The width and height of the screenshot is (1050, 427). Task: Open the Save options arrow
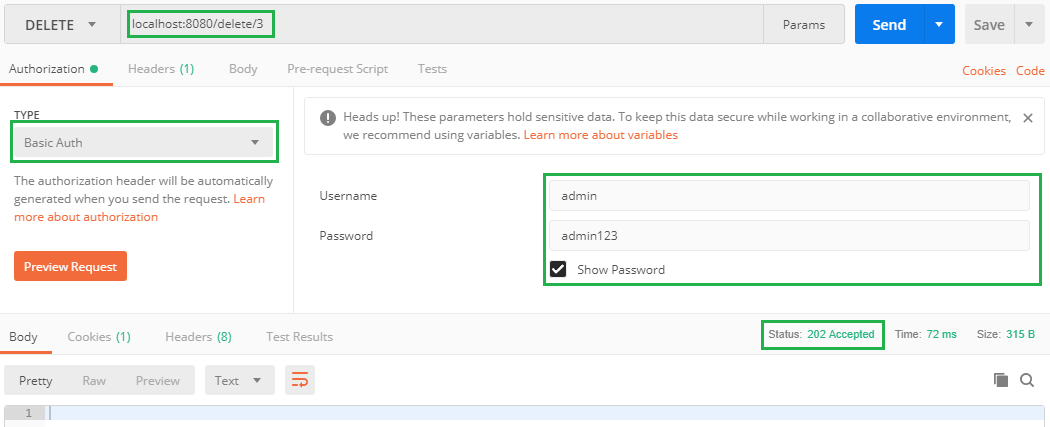1029,25
